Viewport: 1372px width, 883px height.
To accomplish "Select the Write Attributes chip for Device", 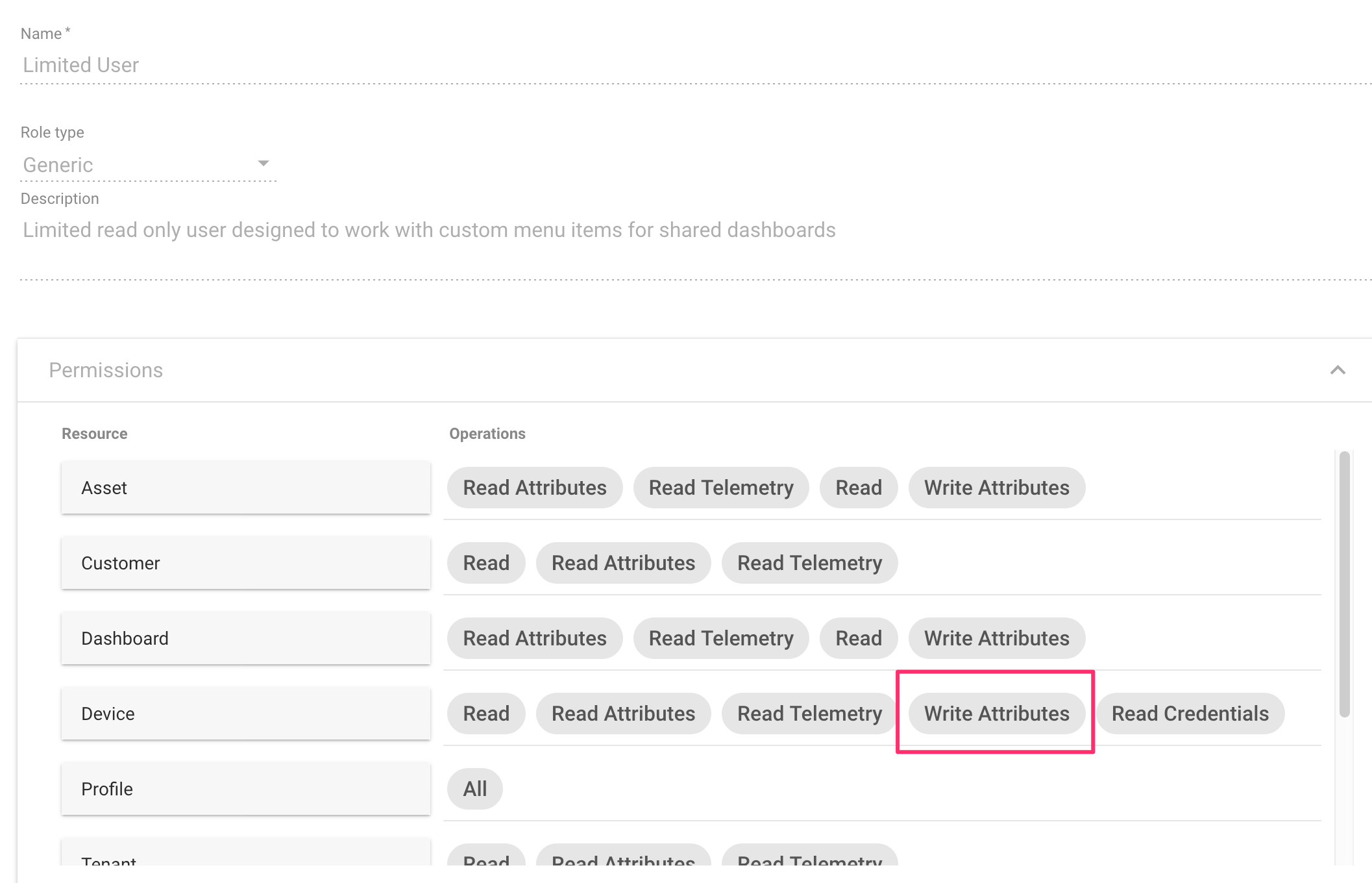I will tap(997, 714).
